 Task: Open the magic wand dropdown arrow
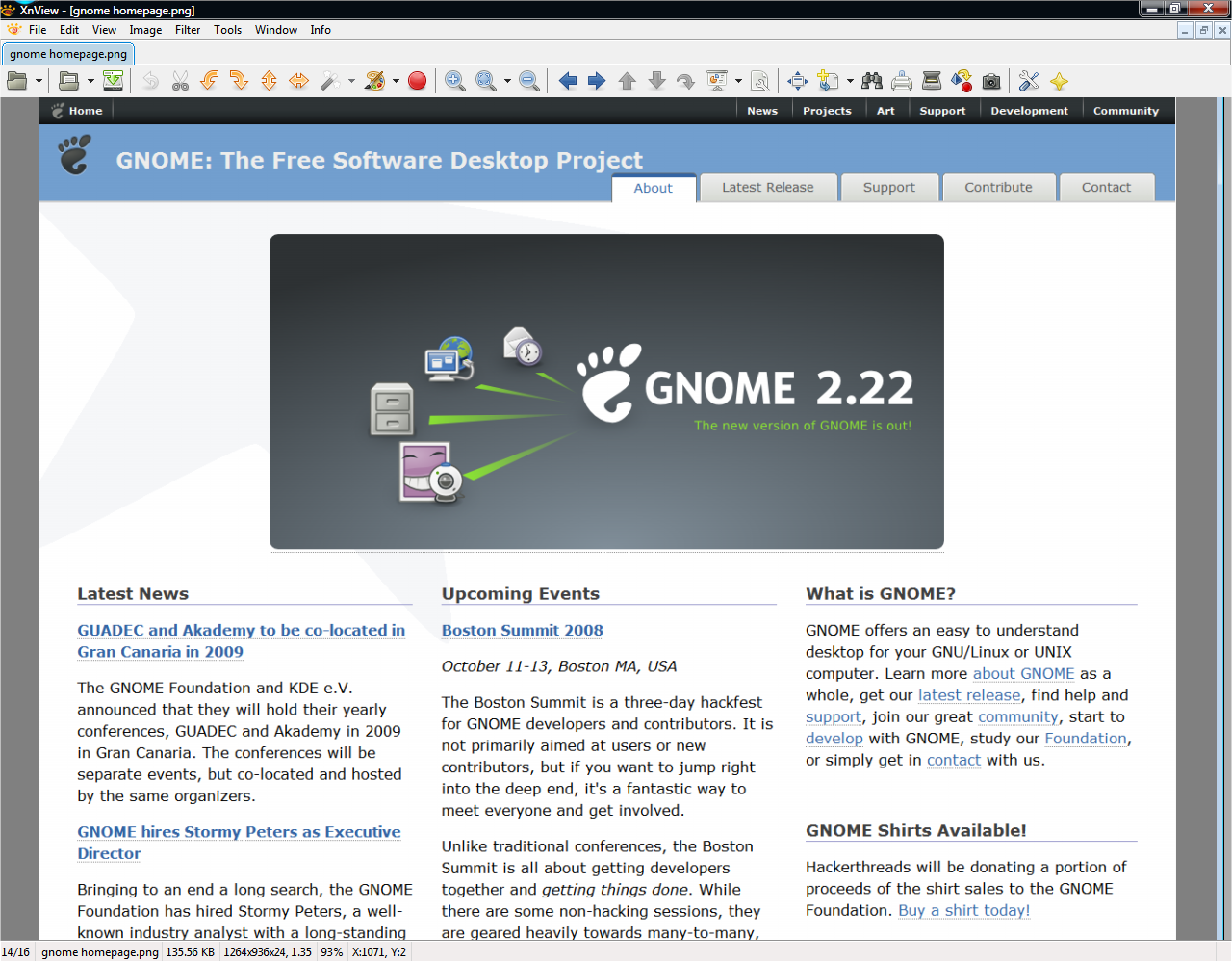pos(351,81)
